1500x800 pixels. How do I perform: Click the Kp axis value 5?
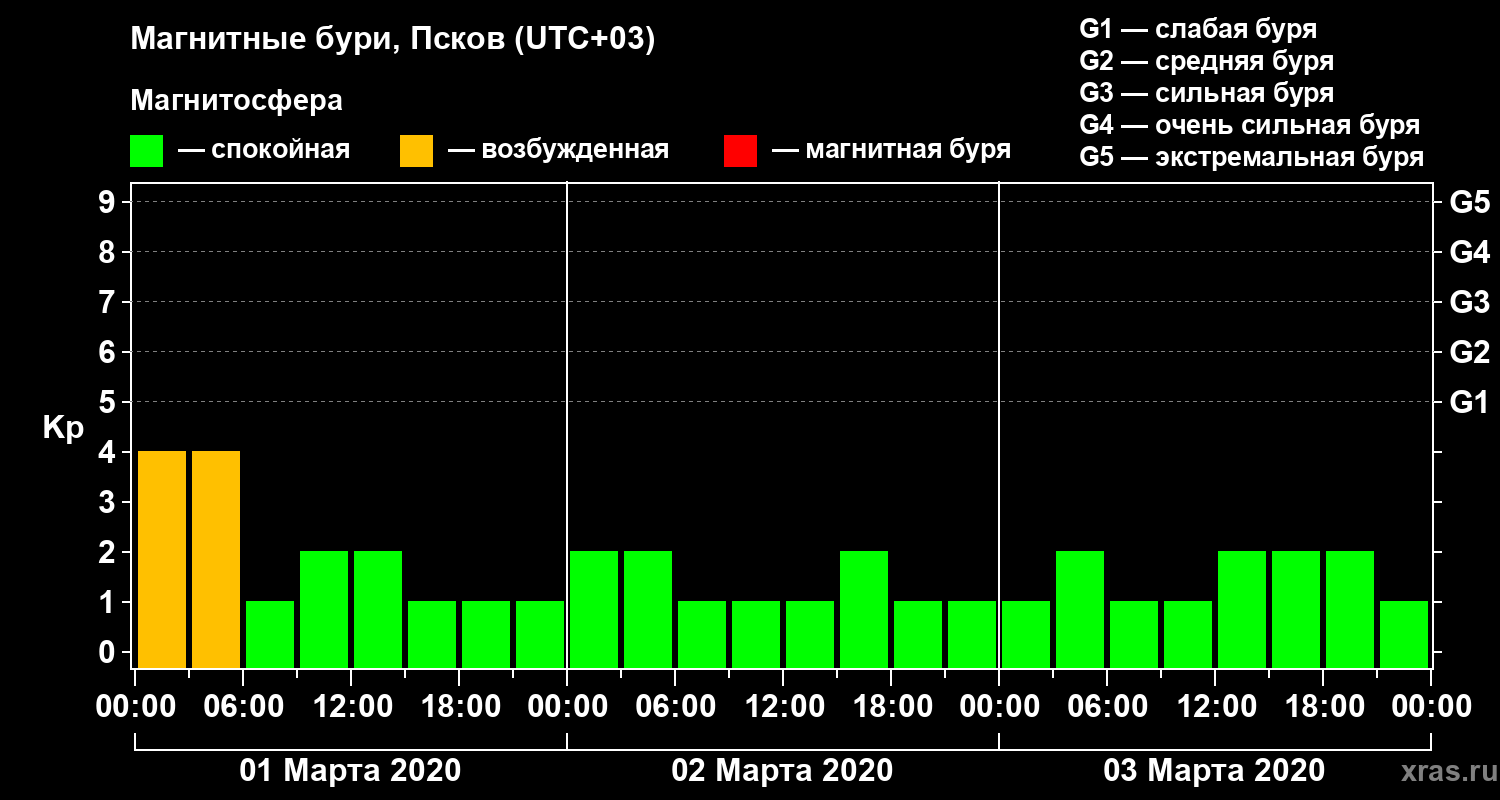(x=108, y=402)
